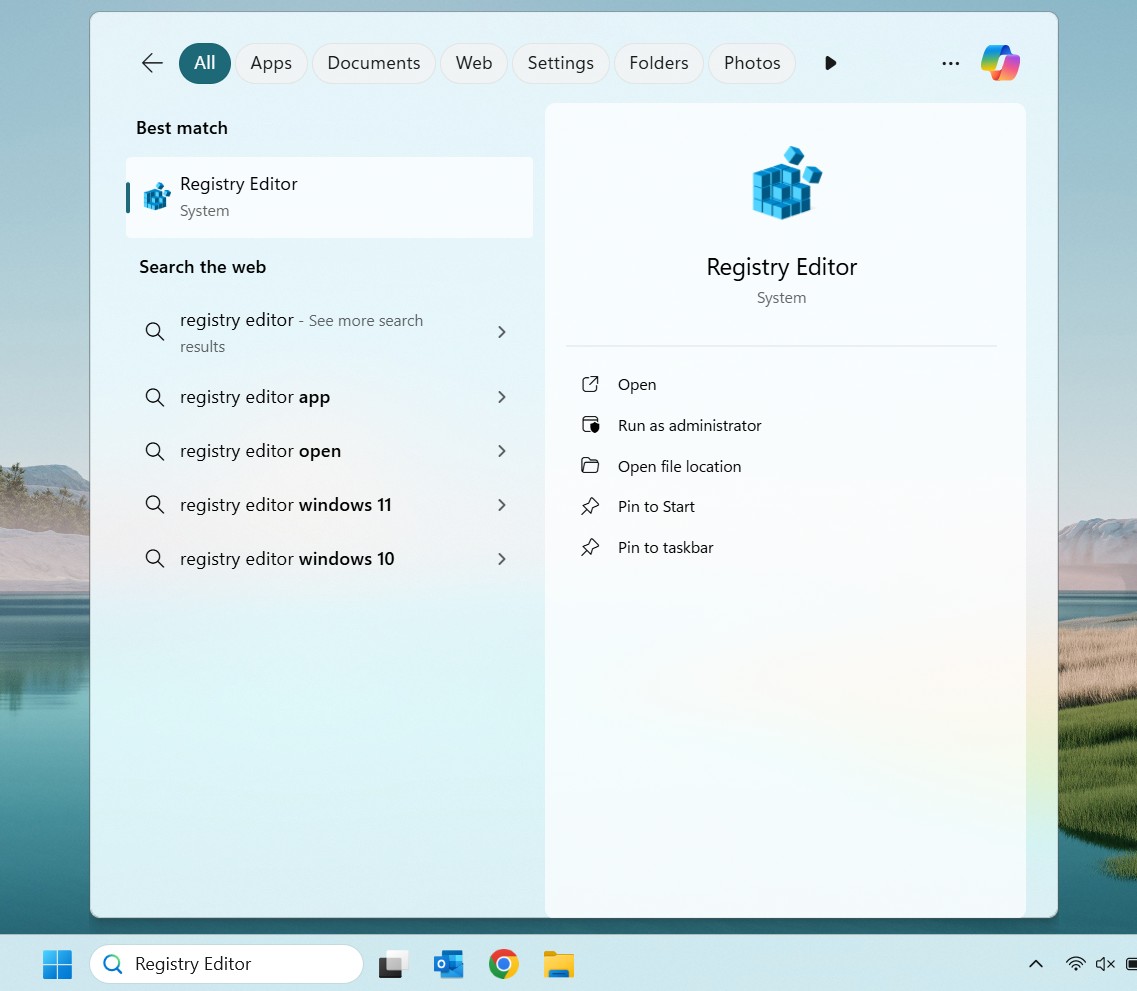The width and height of the screenshot is (1137, 991).
Task: Click the magnifier icon beside 'registry editor open'
Action: pyautogui.click(x=154, y=451)
